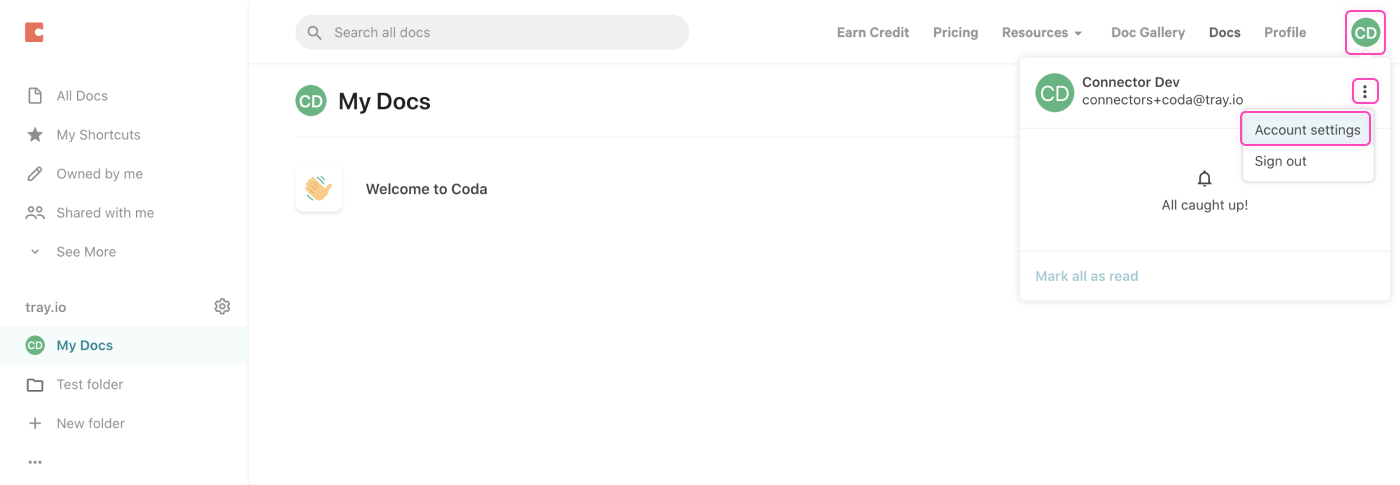Select Account settings from menu
This screenshot has height=485, width=1400.
pos(1307,130)
